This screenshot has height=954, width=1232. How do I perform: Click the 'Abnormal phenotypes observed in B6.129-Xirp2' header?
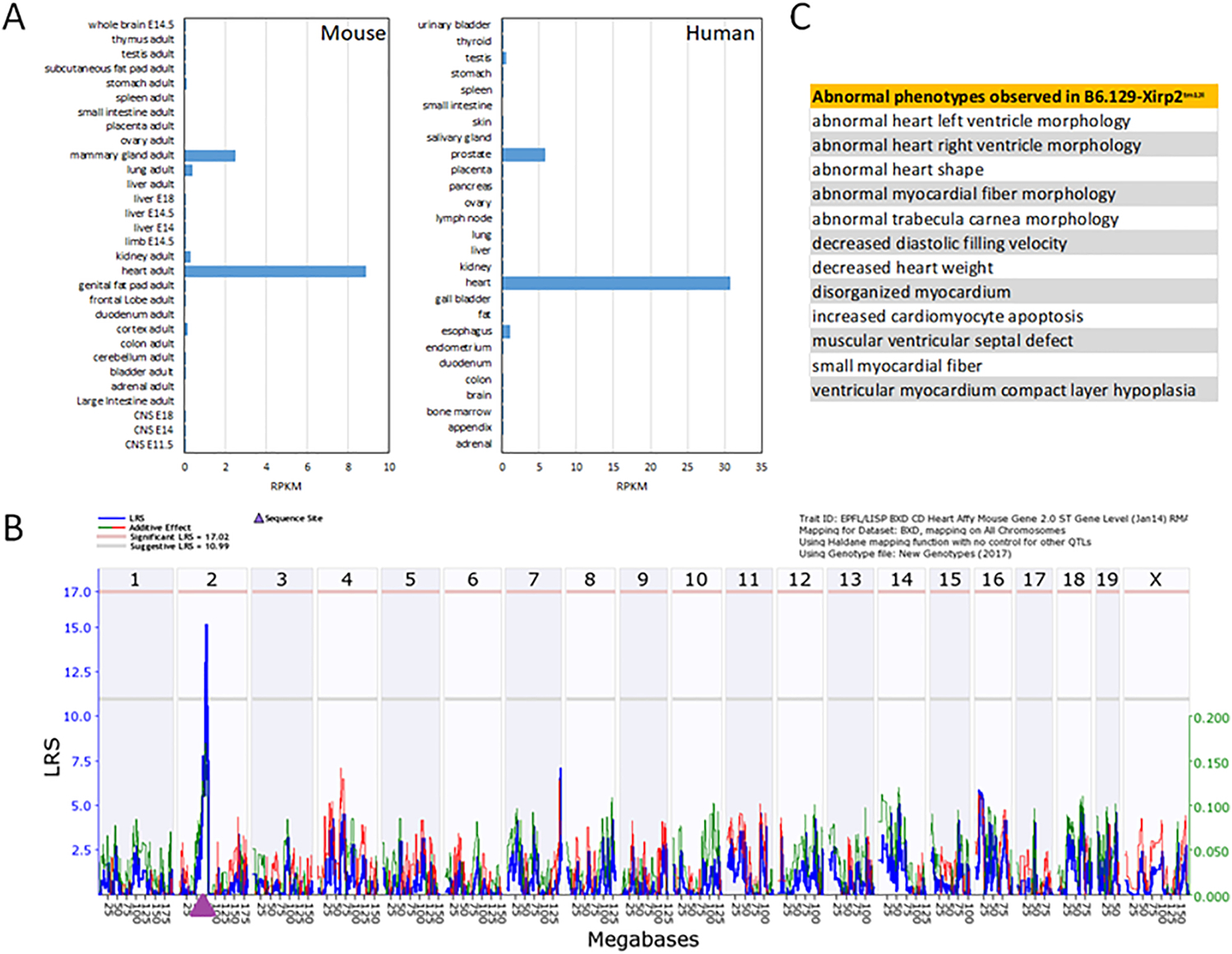[x=1014, y=96]
